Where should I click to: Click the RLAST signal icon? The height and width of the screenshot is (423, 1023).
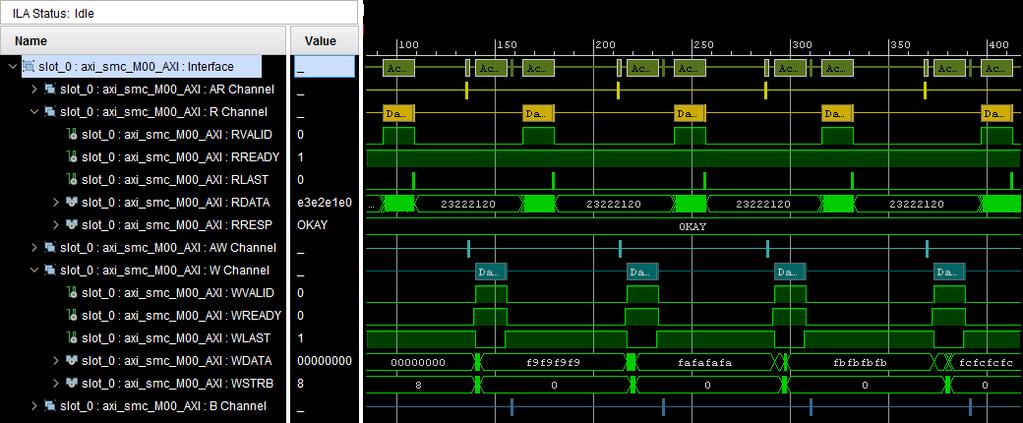[x=72, y=180]
